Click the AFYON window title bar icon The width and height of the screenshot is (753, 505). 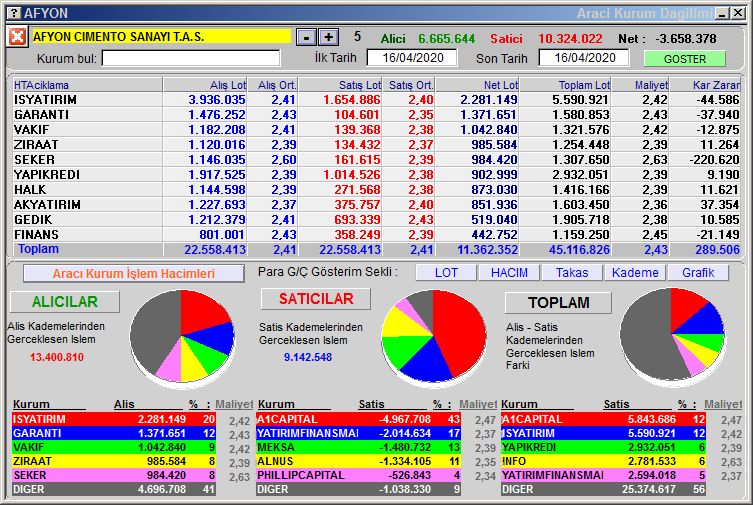pyautogui.click(x=10, y=13)
